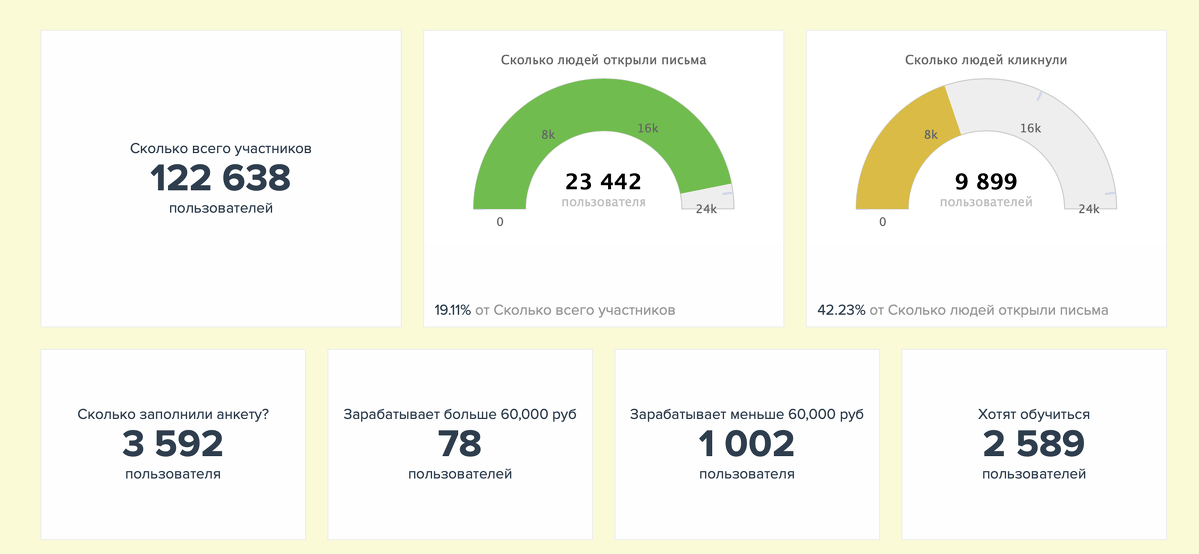Click the '42.23% от Сколько людей открыли письма' footer

click(x=962, y=310)
